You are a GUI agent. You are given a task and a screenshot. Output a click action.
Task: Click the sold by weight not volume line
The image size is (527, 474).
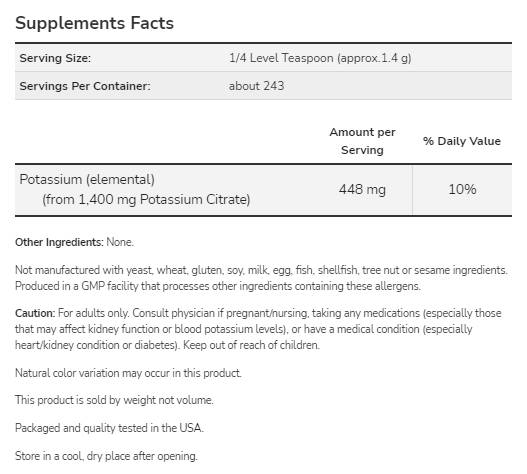click(114, 400)
